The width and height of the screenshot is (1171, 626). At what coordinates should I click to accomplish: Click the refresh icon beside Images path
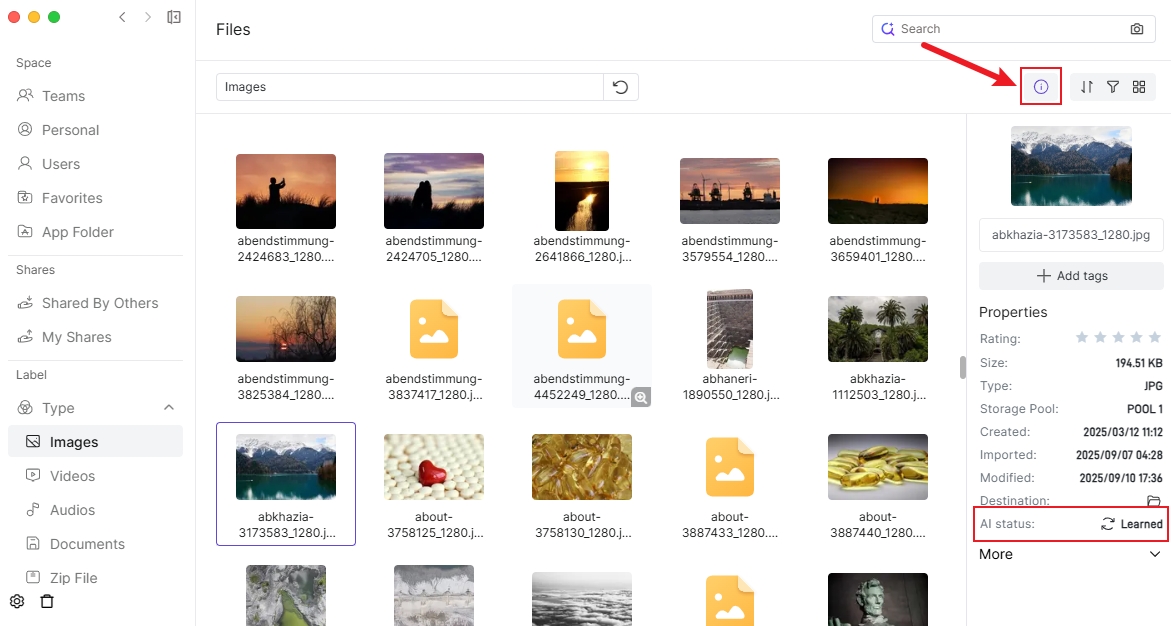(x=620, y=87)
